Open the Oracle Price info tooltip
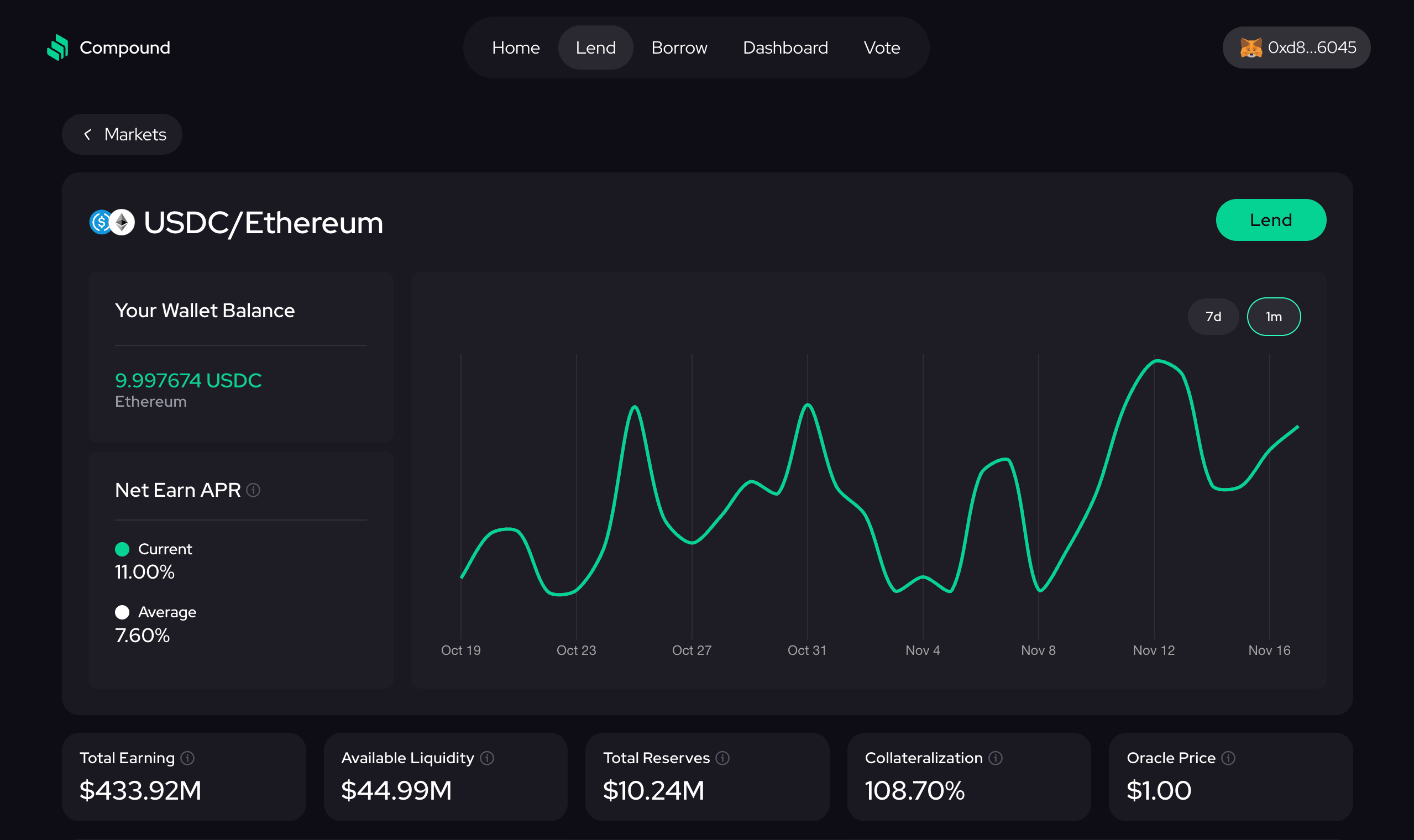 pos(1228,758)
